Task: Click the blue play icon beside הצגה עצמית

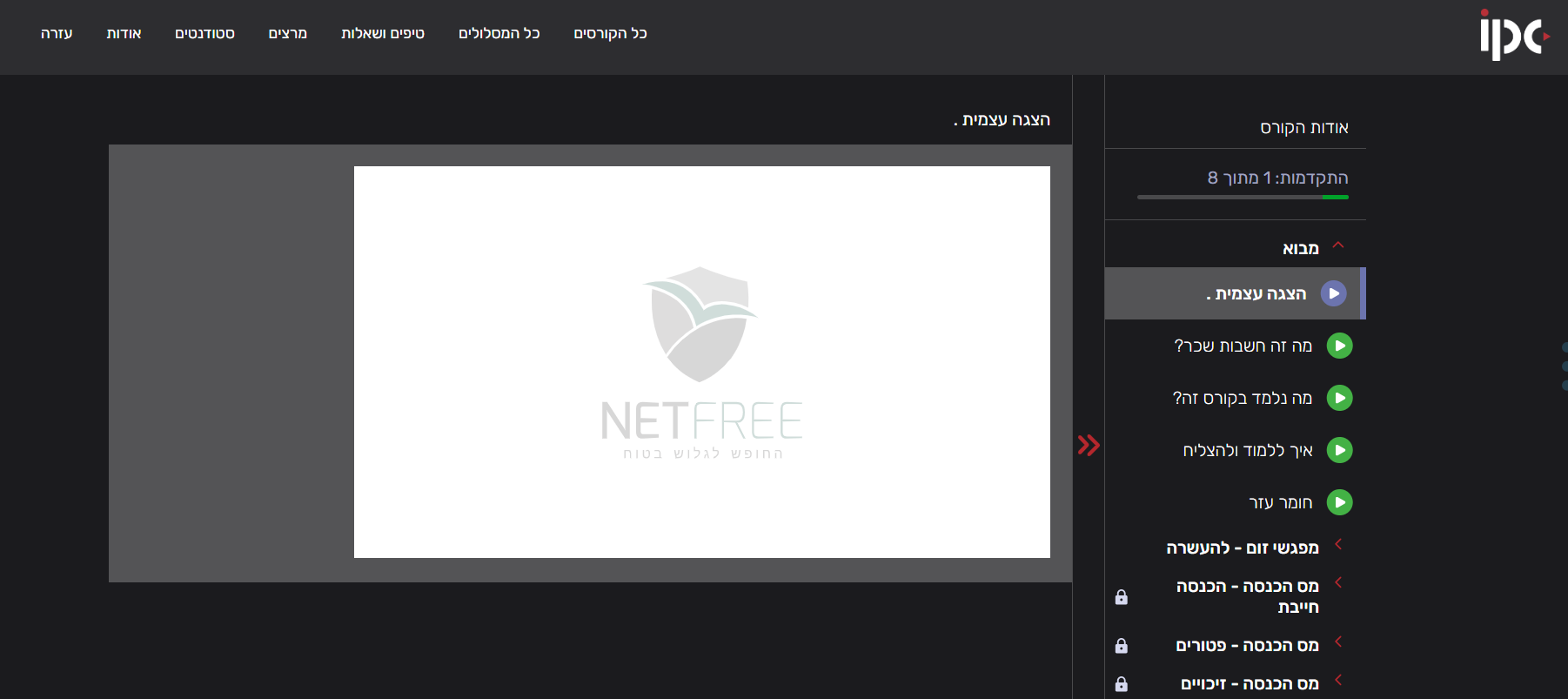Action: click(1334, 293)
